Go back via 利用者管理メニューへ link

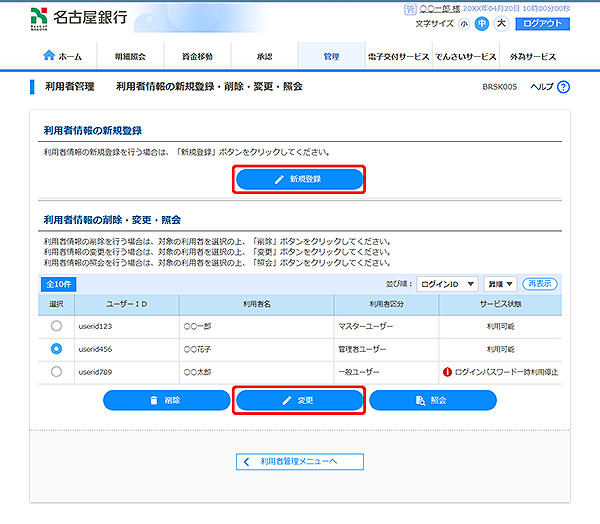[x=299, y=461]
